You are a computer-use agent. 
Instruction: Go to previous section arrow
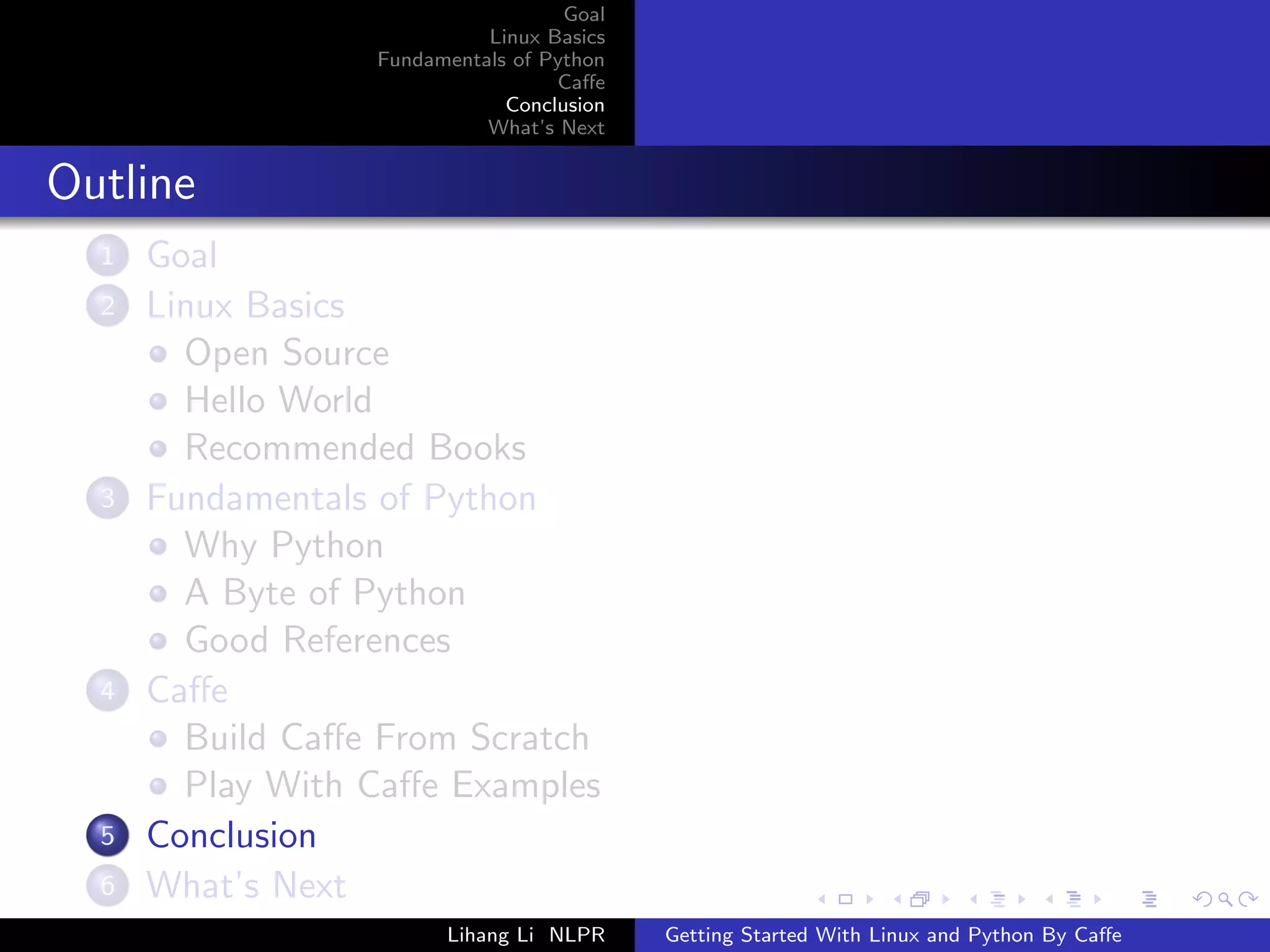pos(1049,899)
